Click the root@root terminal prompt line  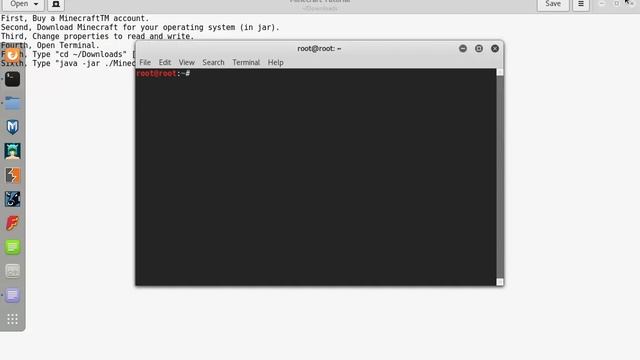[x=163, y=73]
